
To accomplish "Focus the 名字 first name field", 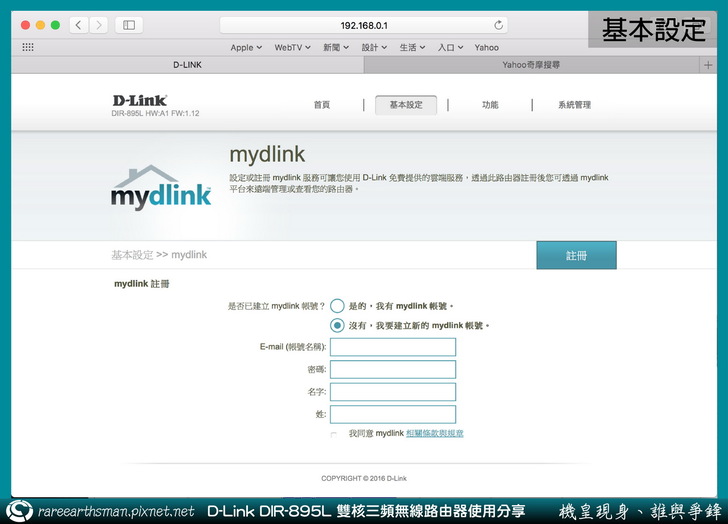I will pos(393,392).
